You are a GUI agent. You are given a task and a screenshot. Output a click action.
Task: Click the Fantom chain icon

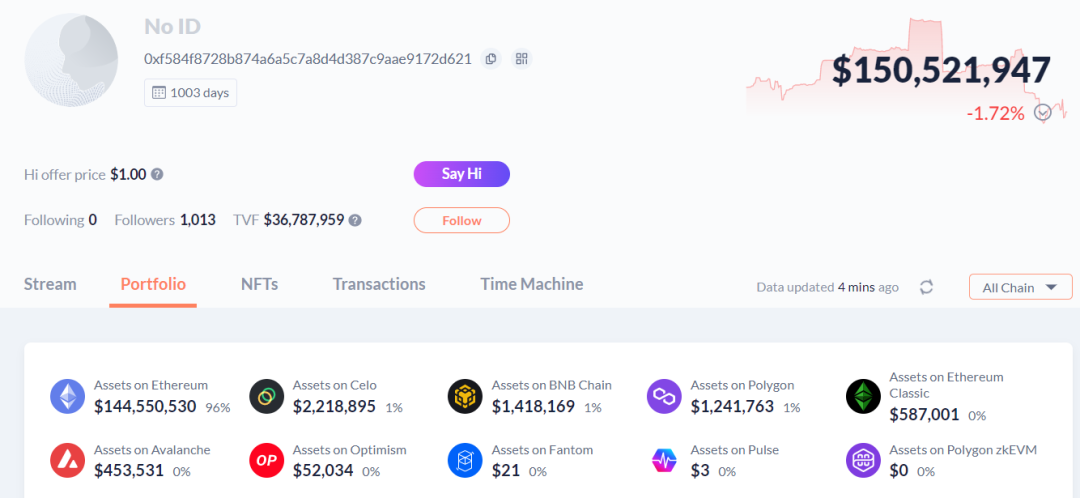click(465, 461)
